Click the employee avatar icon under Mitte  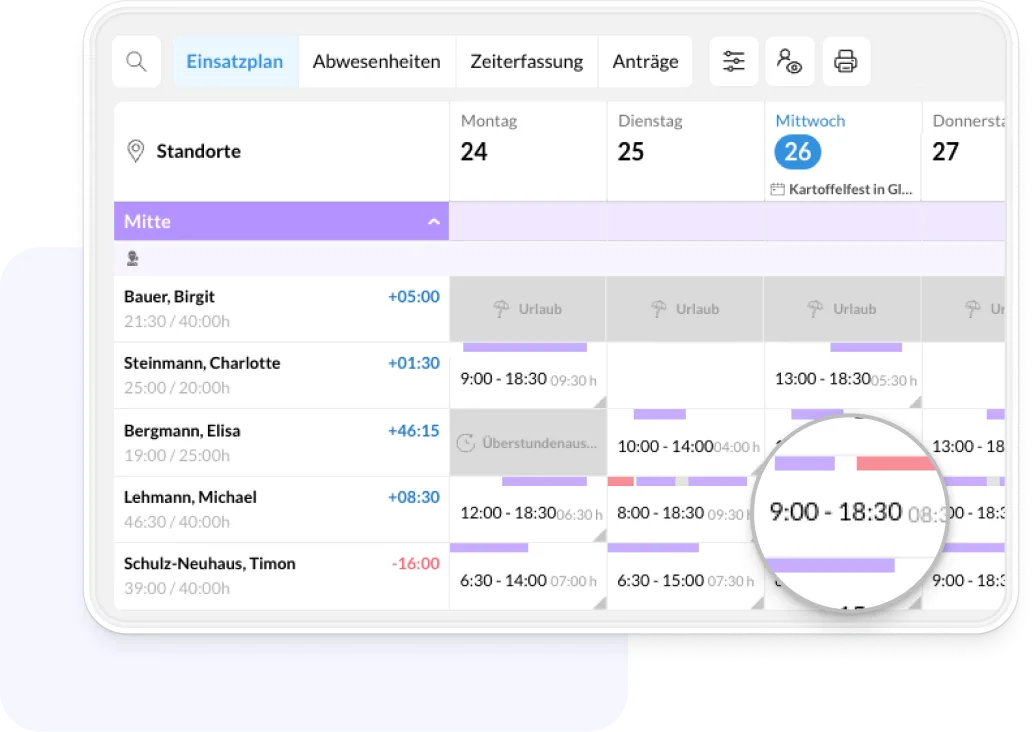coord(133,258)
